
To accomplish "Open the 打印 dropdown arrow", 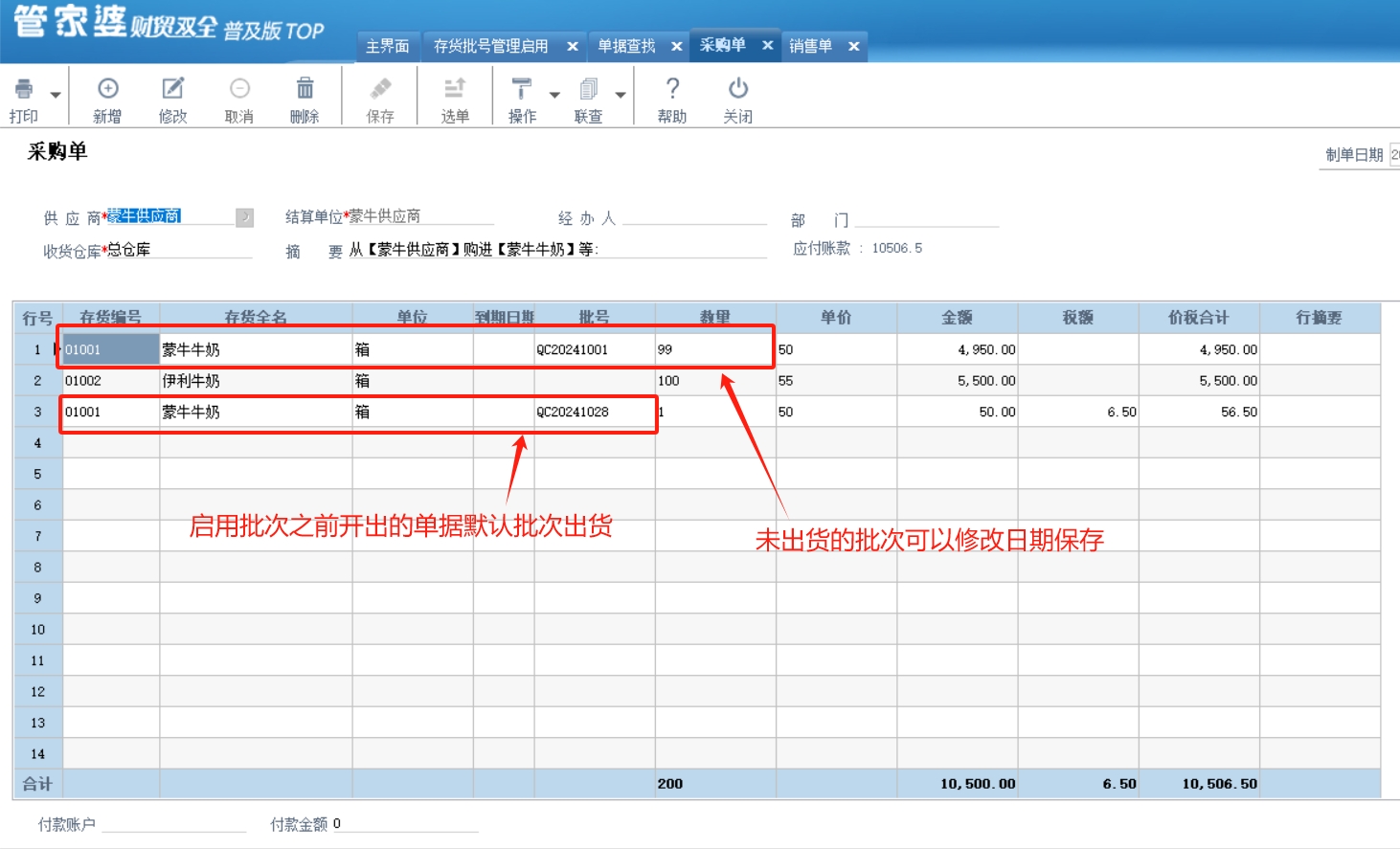I will point(56,95).
